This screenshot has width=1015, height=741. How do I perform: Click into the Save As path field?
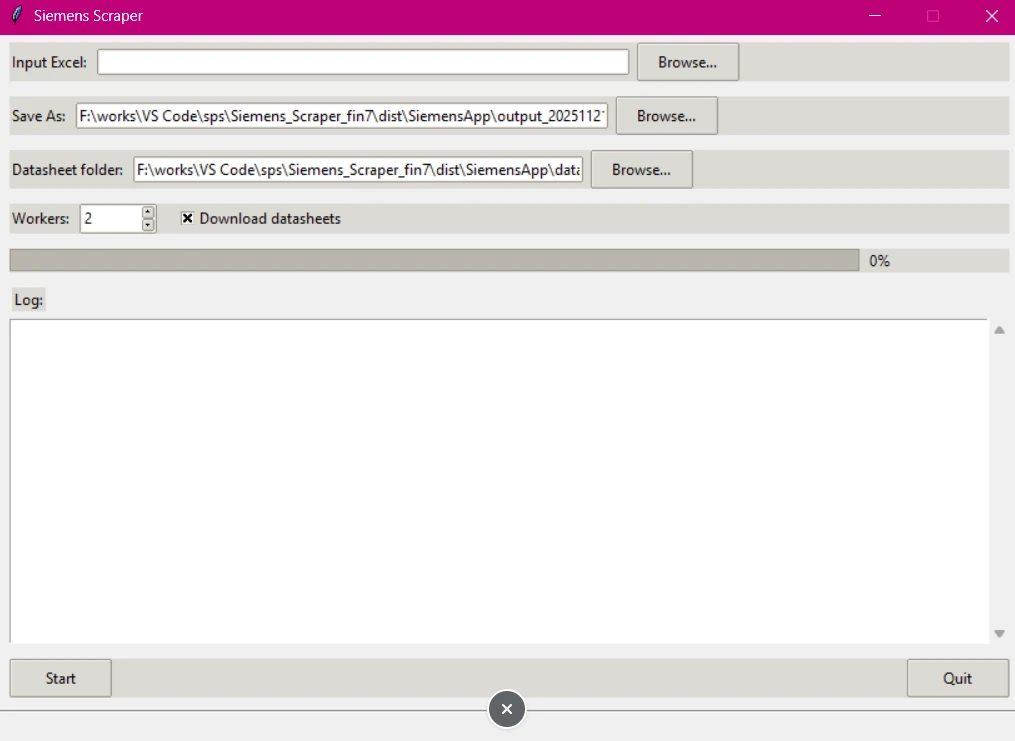[342, 116]
